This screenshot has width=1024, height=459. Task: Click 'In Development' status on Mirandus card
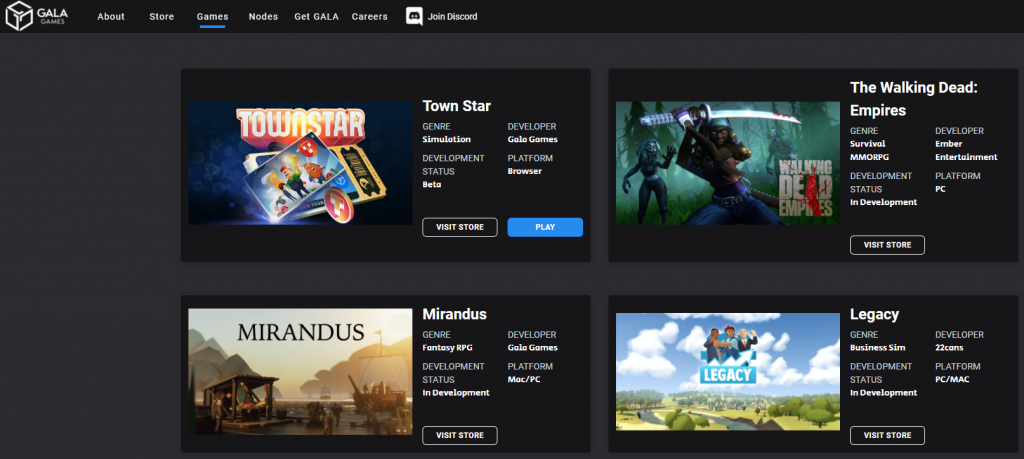click(456, 392)
